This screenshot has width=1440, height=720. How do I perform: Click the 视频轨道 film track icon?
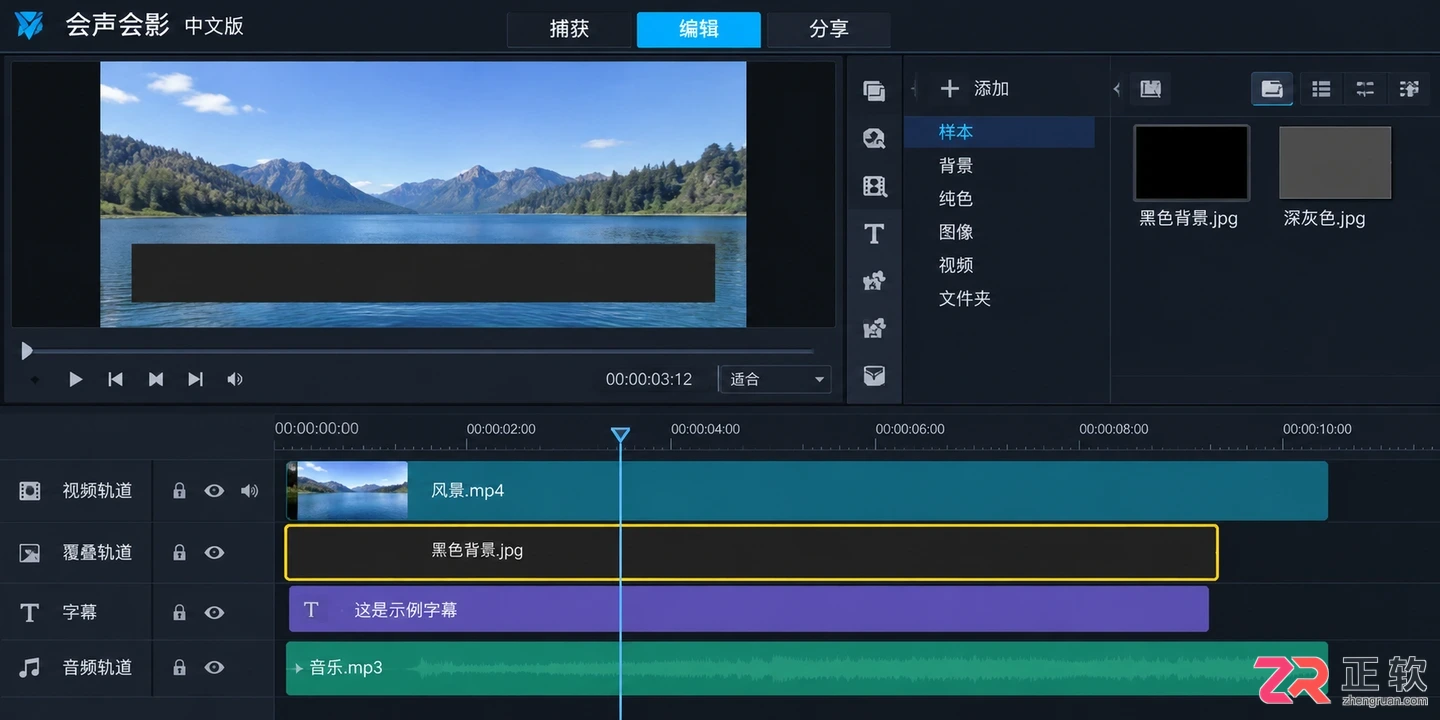point(30,491)
